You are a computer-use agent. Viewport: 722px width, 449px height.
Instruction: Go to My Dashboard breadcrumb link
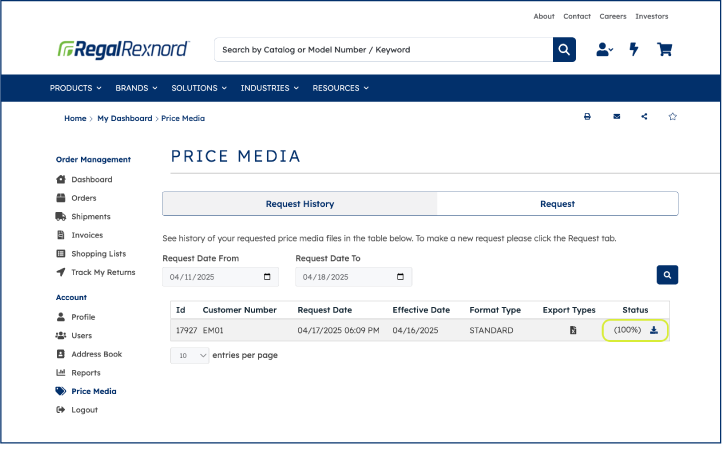click(124, 118)
